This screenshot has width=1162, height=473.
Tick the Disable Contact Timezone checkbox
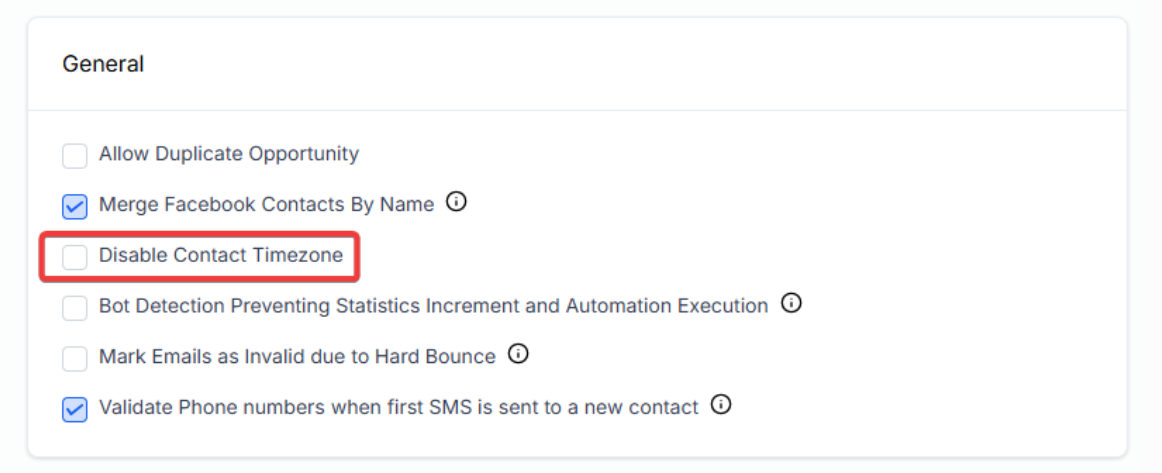75,257
